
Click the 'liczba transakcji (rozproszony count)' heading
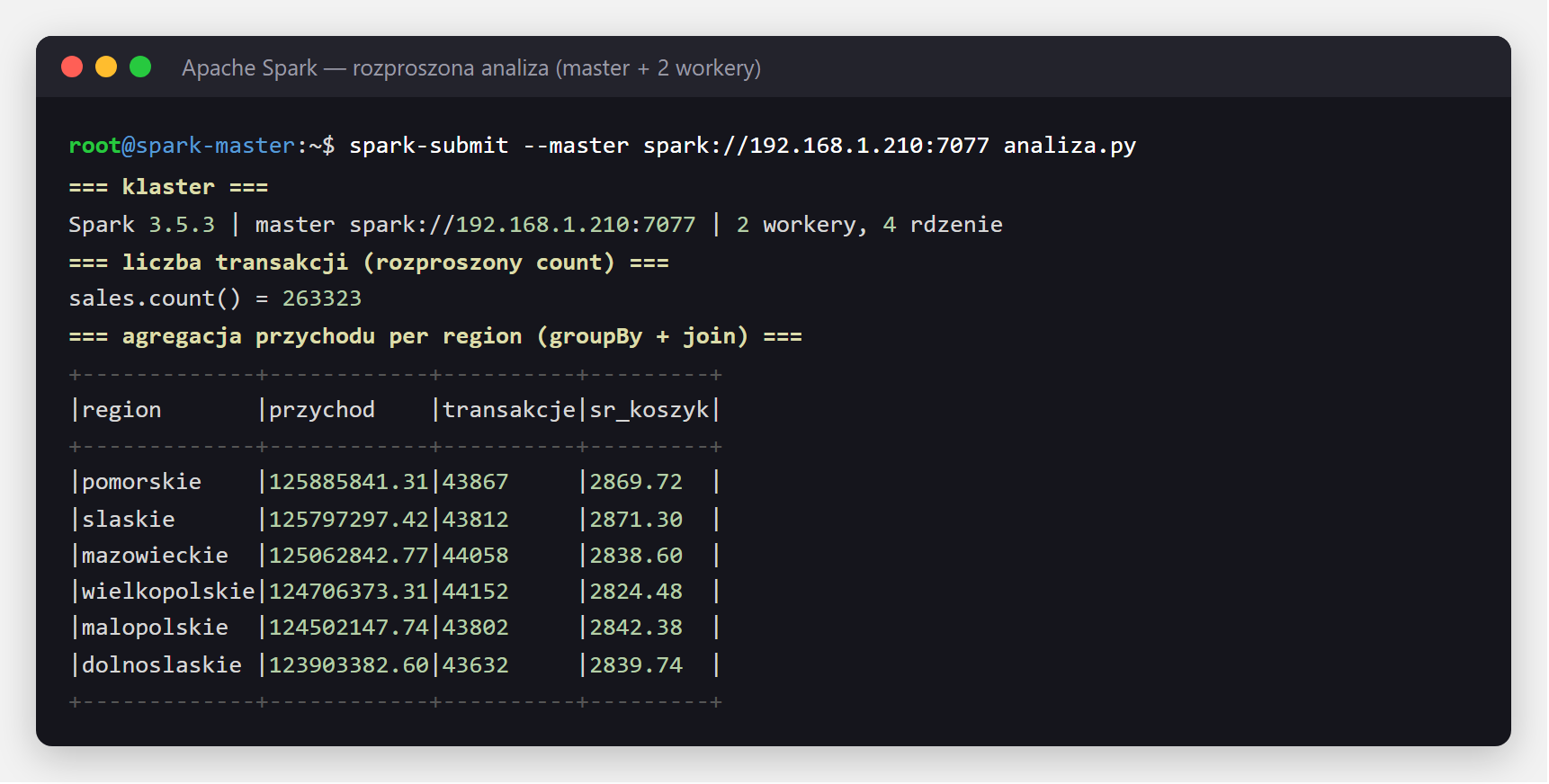369,263
